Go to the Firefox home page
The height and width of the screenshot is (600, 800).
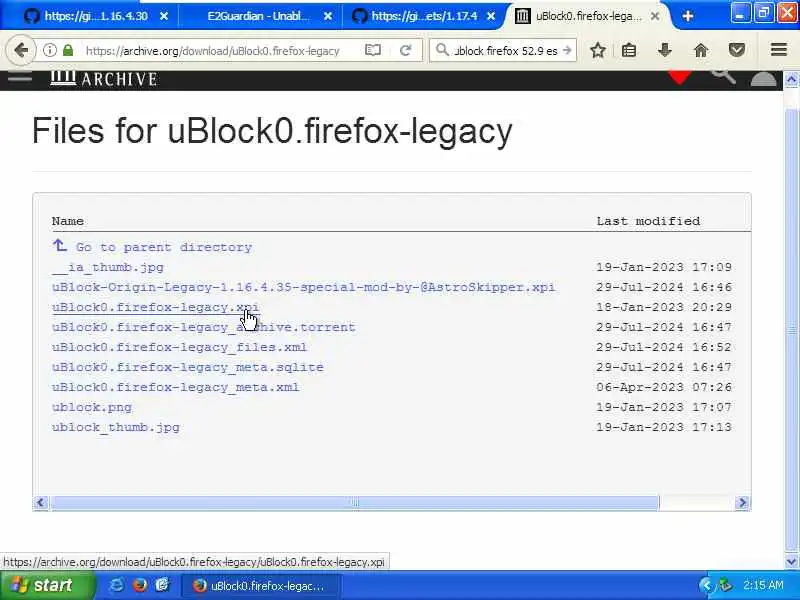(x=701, y=50)
